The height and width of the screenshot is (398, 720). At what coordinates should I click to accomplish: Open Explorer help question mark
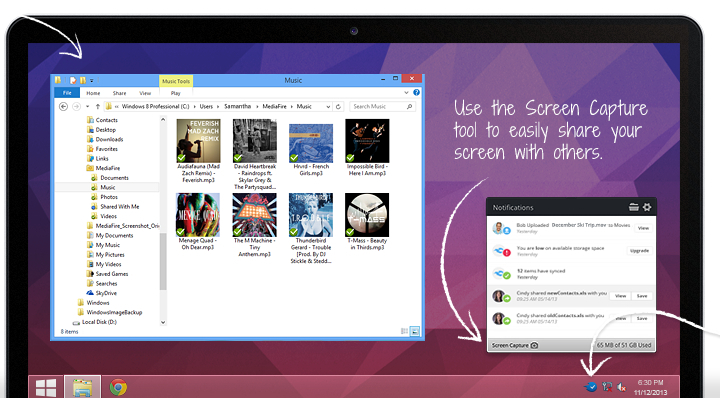[x=416, y=92]
